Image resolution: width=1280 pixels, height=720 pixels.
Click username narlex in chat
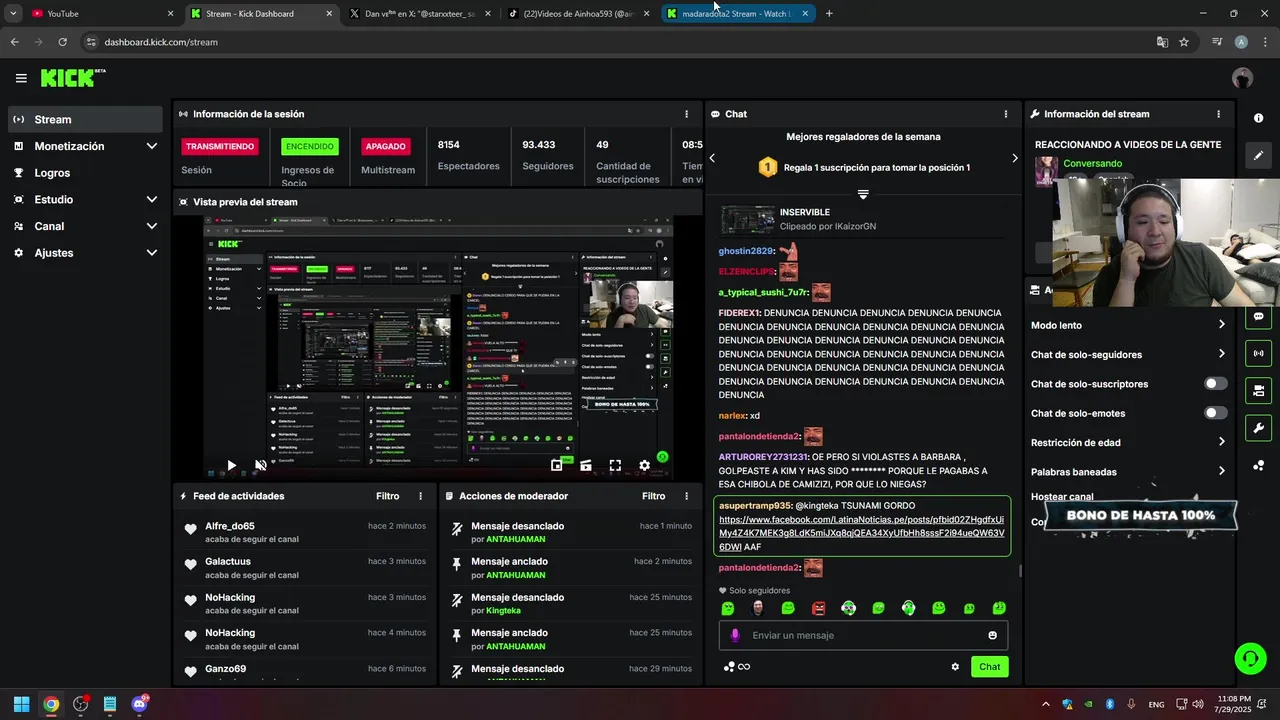click(x=732, y=415)
